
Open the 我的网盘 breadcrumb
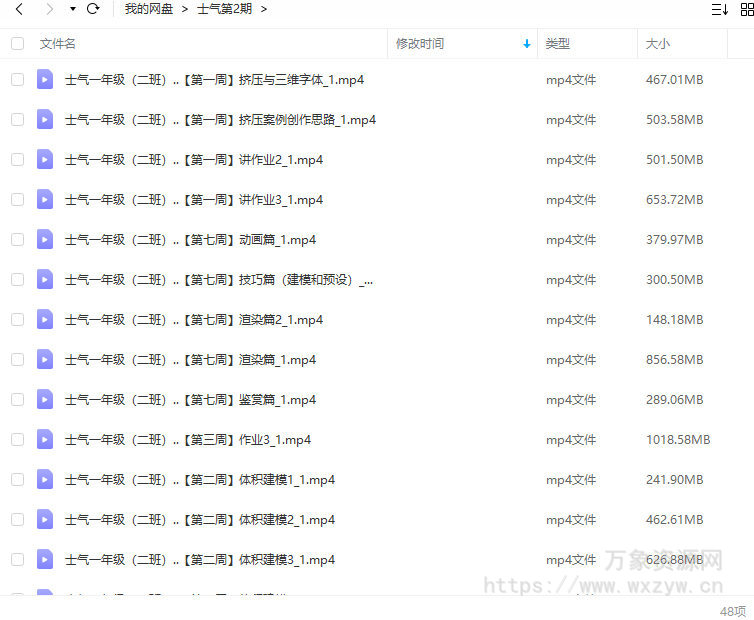(x=149, y=9)
